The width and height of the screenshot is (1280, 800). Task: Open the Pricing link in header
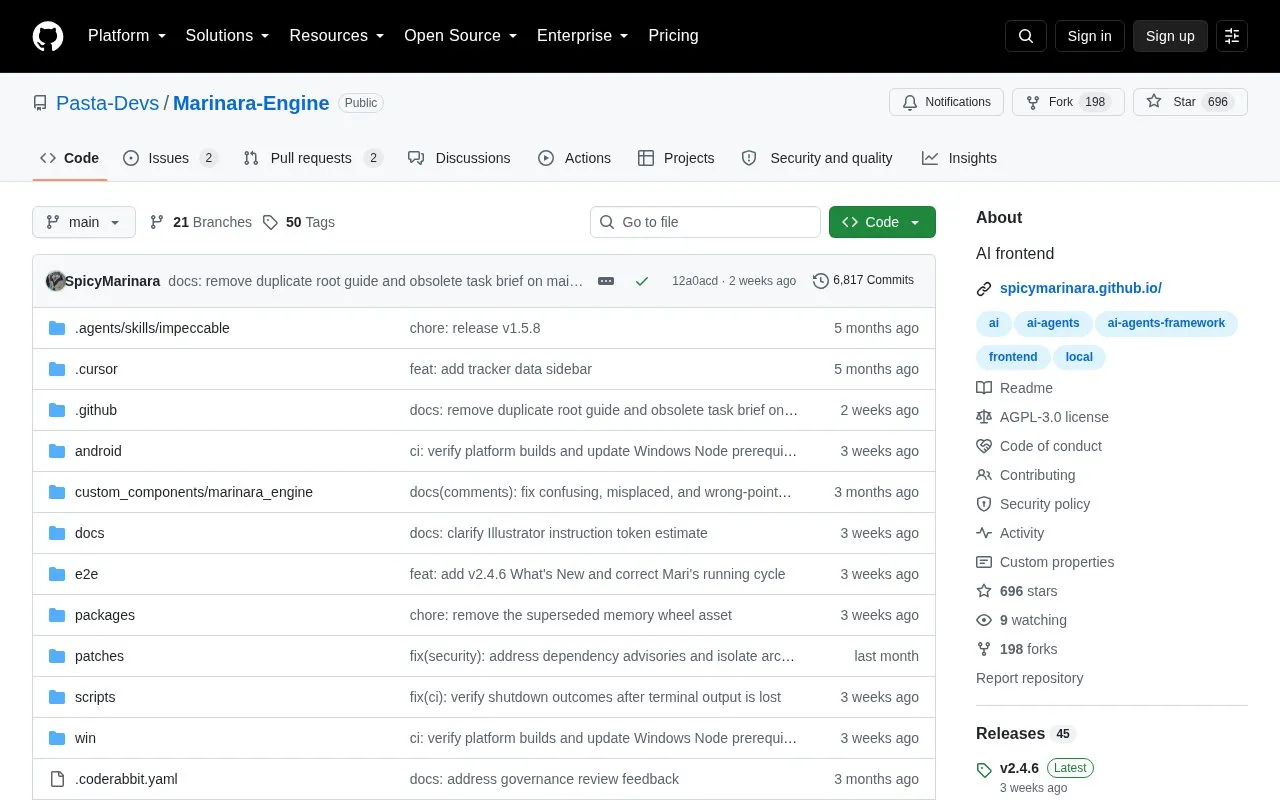673,36
